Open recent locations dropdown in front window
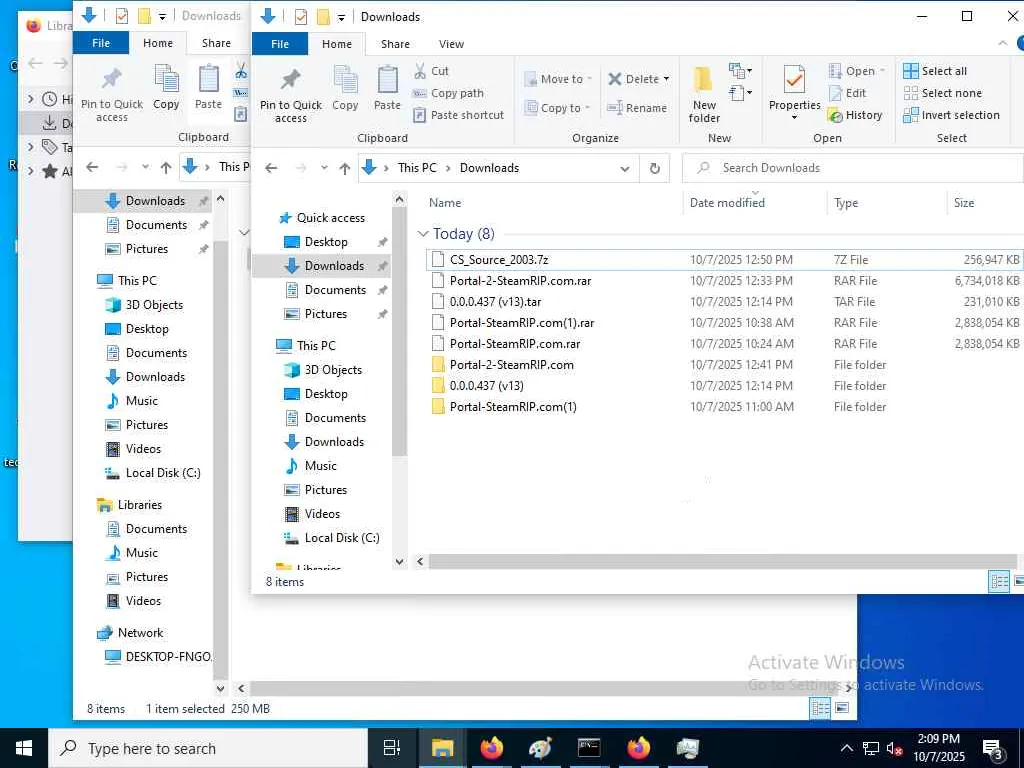The image size is (1024, 768). [x=324, y=168]
